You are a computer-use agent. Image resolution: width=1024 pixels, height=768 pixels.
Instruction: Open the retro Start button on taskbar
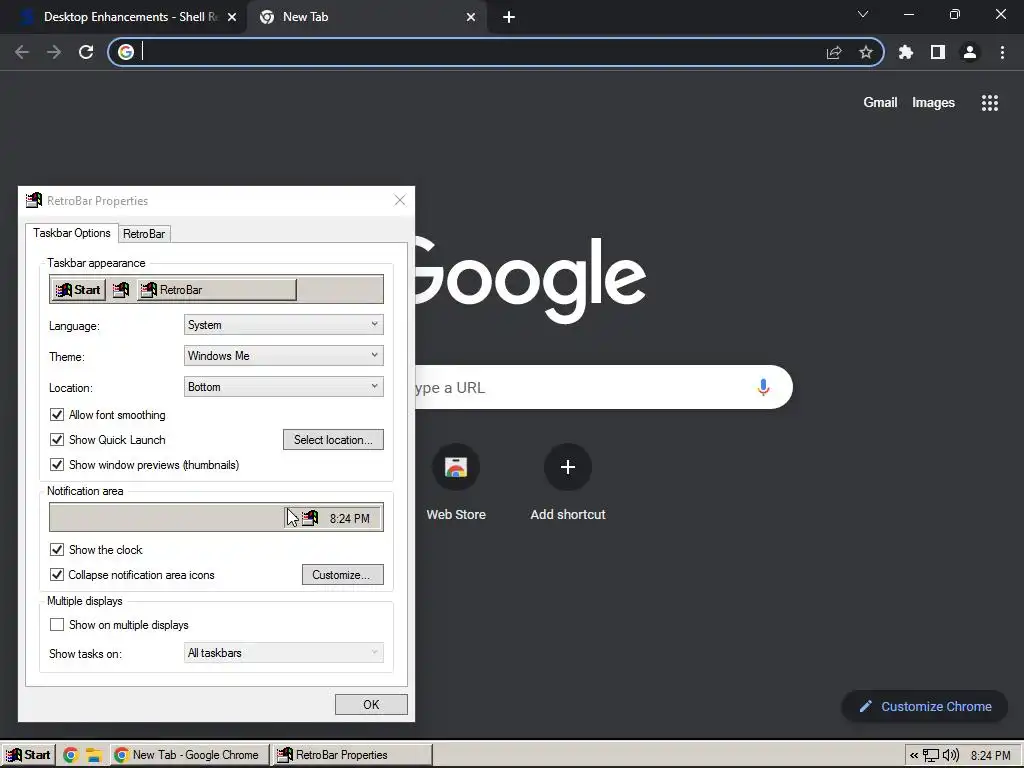tap(28, 755)
